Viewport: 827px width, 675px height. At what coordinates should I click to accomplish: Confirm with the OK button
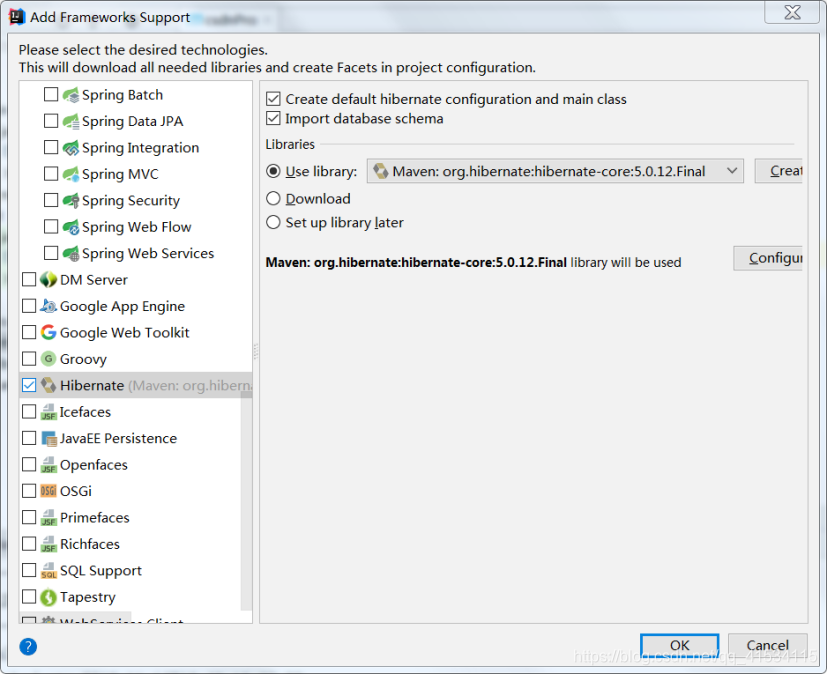(679, 645)
